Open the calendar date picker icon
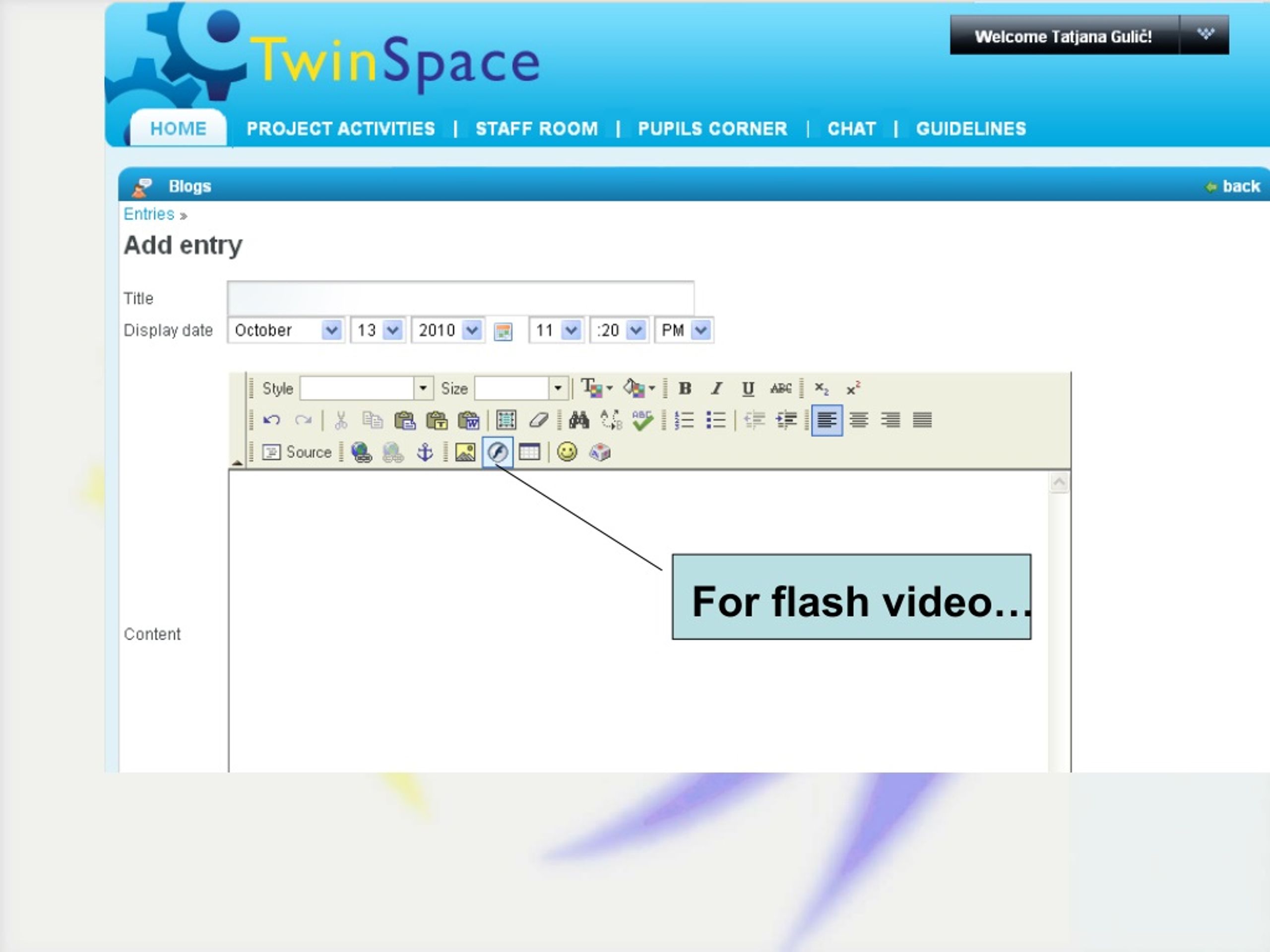 (x=503, y=332)
